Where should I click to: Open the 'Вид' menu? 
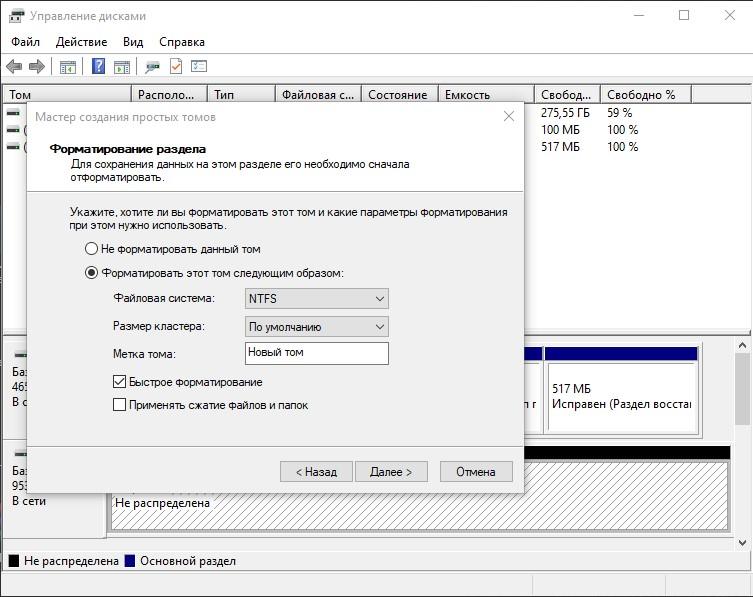[133, 42]
